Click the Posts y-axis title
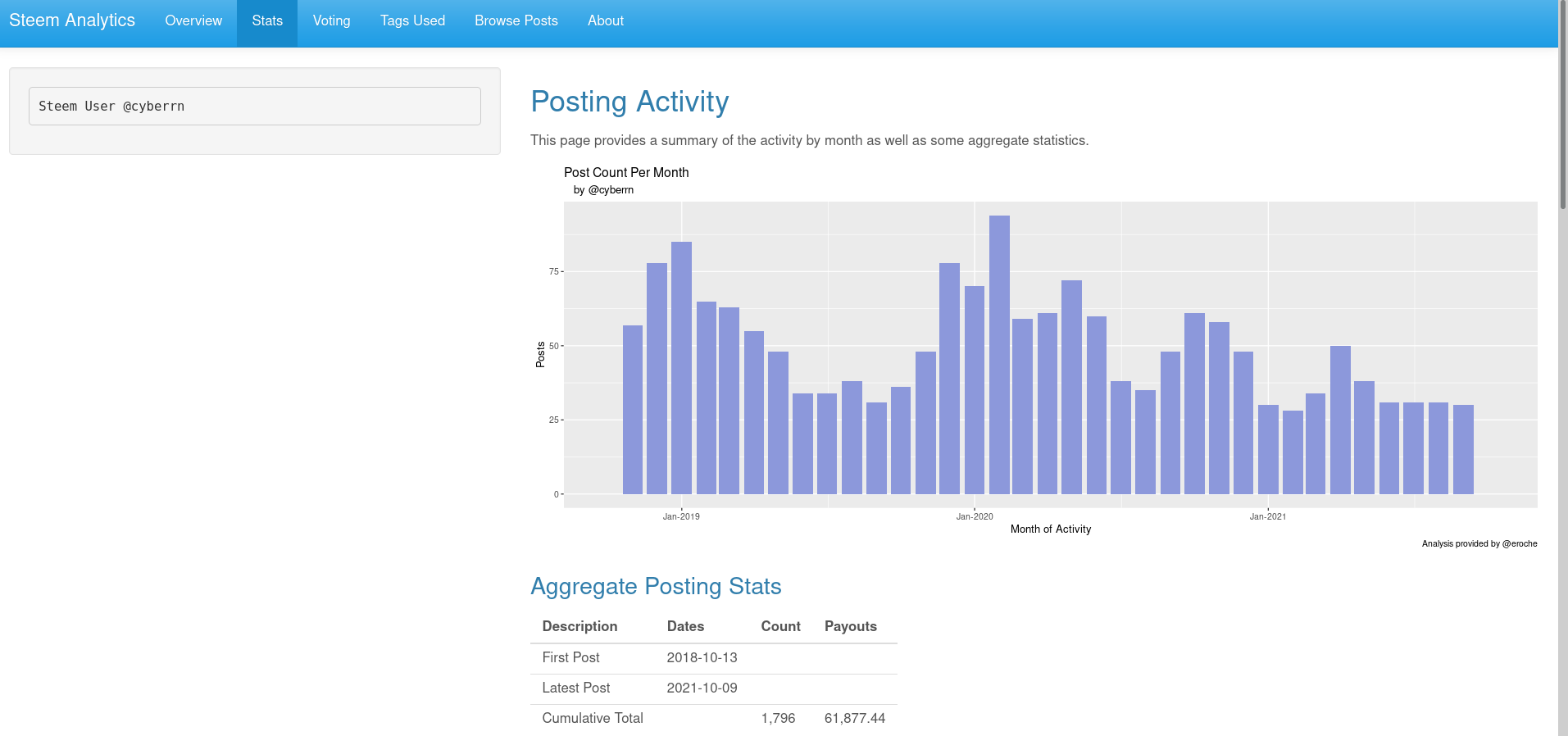The image size is (1568, 736). 540,354
